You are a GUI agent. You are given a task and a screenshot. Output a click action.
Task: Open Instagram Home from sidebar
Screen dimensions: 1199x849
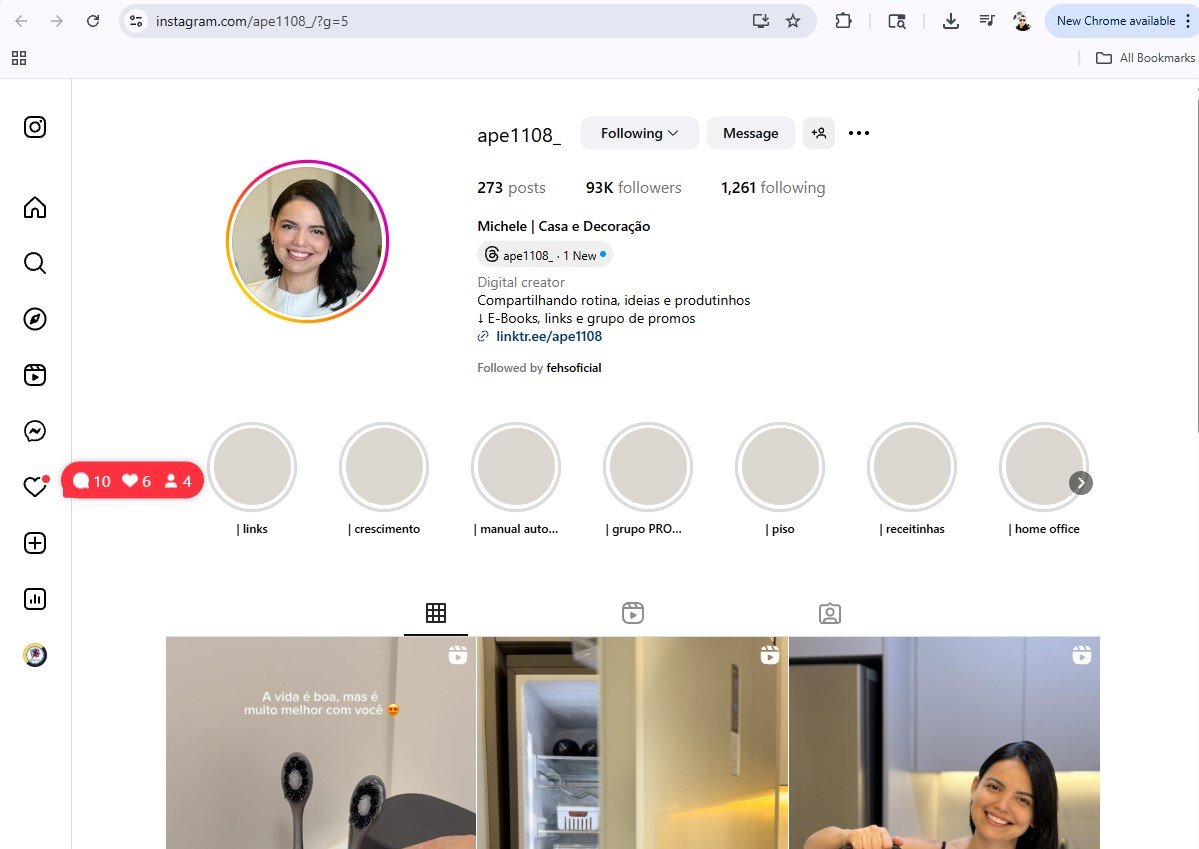pos(35,208)
